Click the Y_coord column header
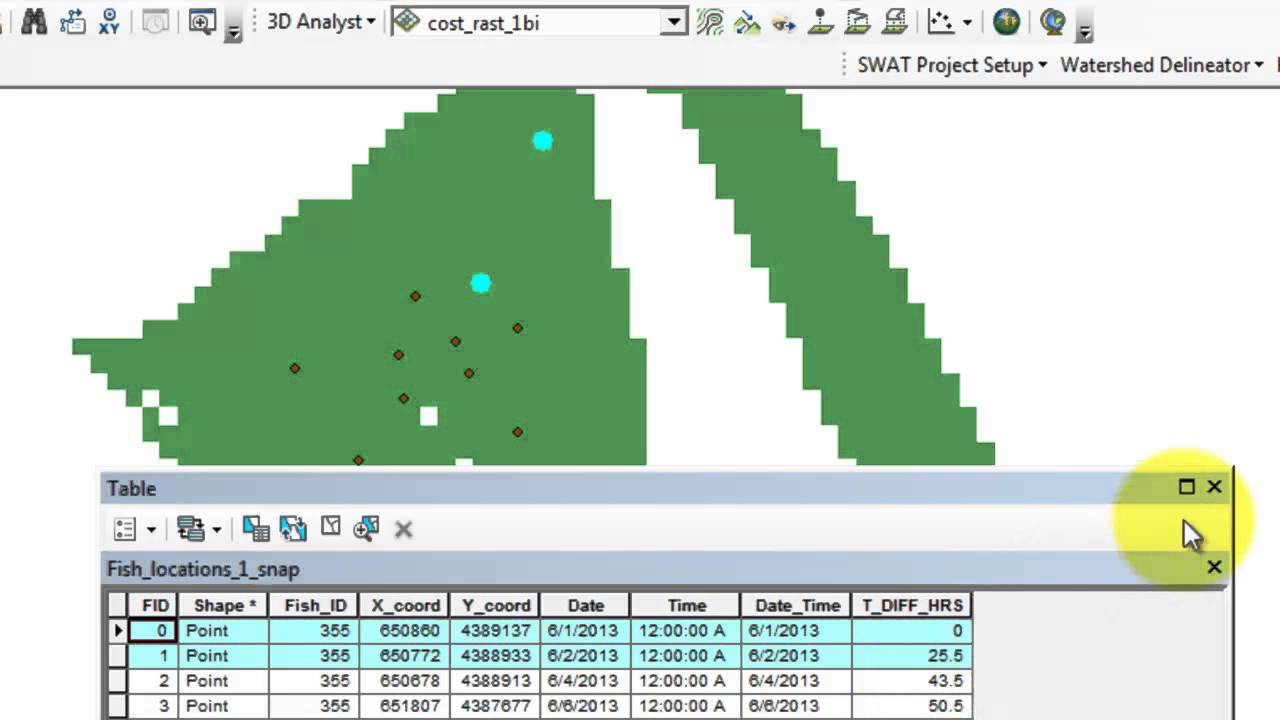Viewport: 1280px width, 720px height. 495,606
